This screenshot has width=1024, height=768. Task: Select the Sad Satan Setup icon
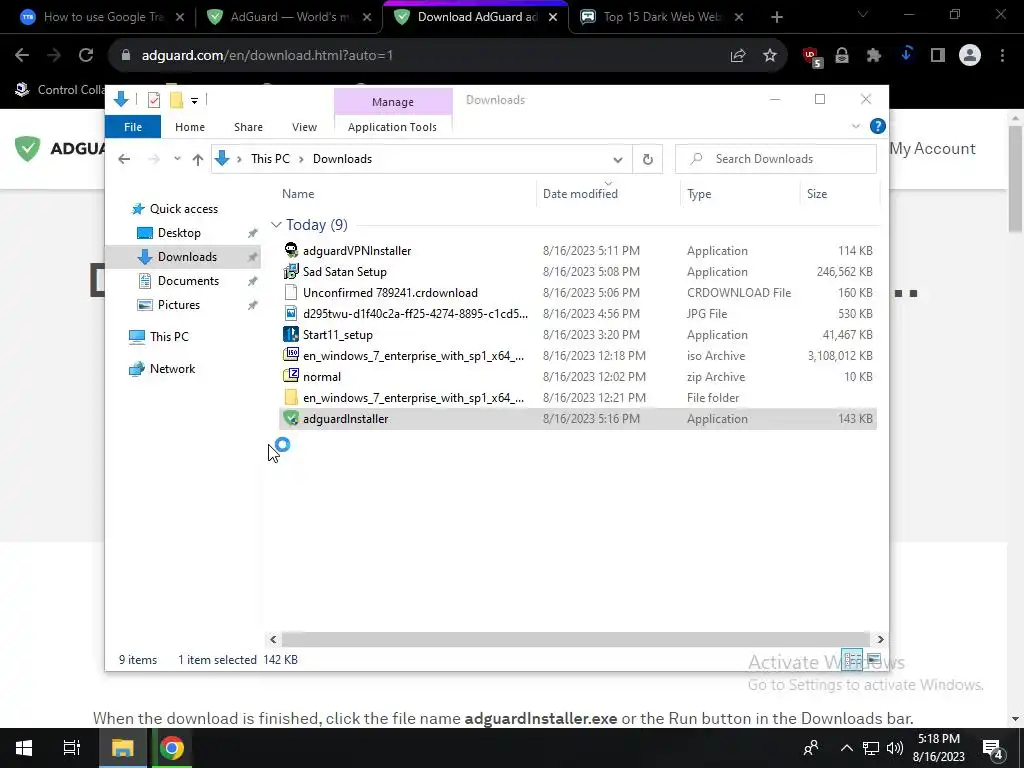291,272
